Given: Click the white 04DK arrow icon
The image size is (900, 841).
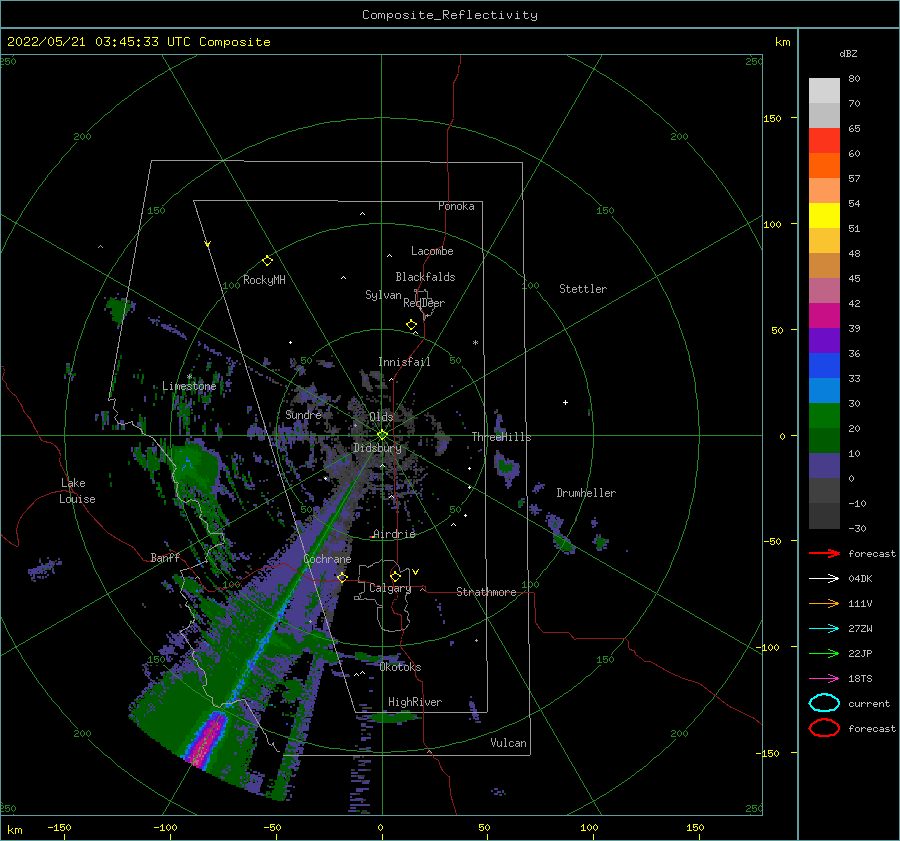Looking at the screenshot, I should 824,579.
